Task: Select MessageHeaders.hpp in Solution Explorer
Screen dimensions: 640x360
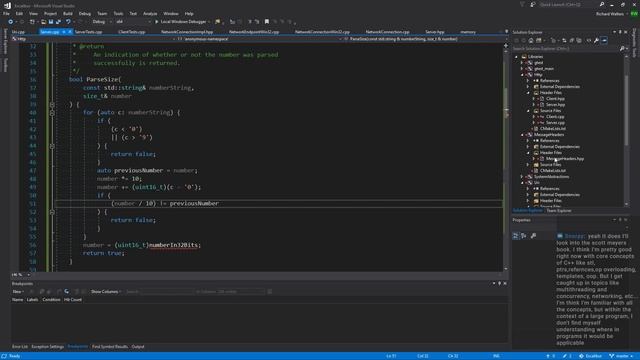Action: 565,159
